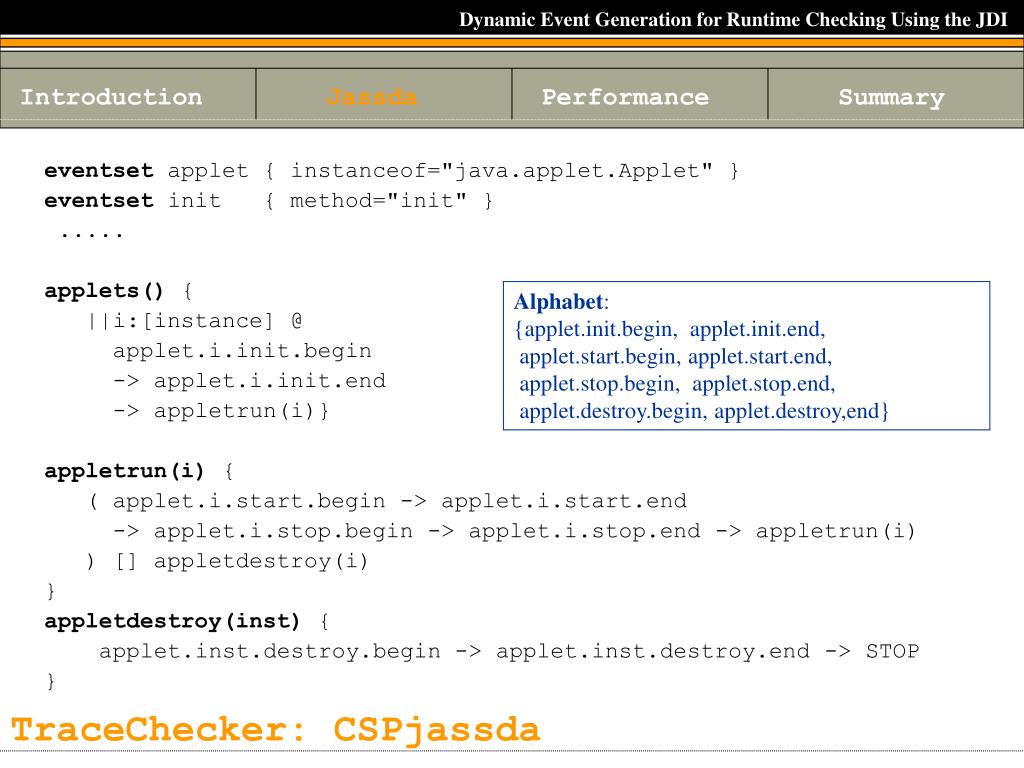Click the '||i:[instance] @' line
This screenshot has height=768, width=1024.
tap(195, 321)
